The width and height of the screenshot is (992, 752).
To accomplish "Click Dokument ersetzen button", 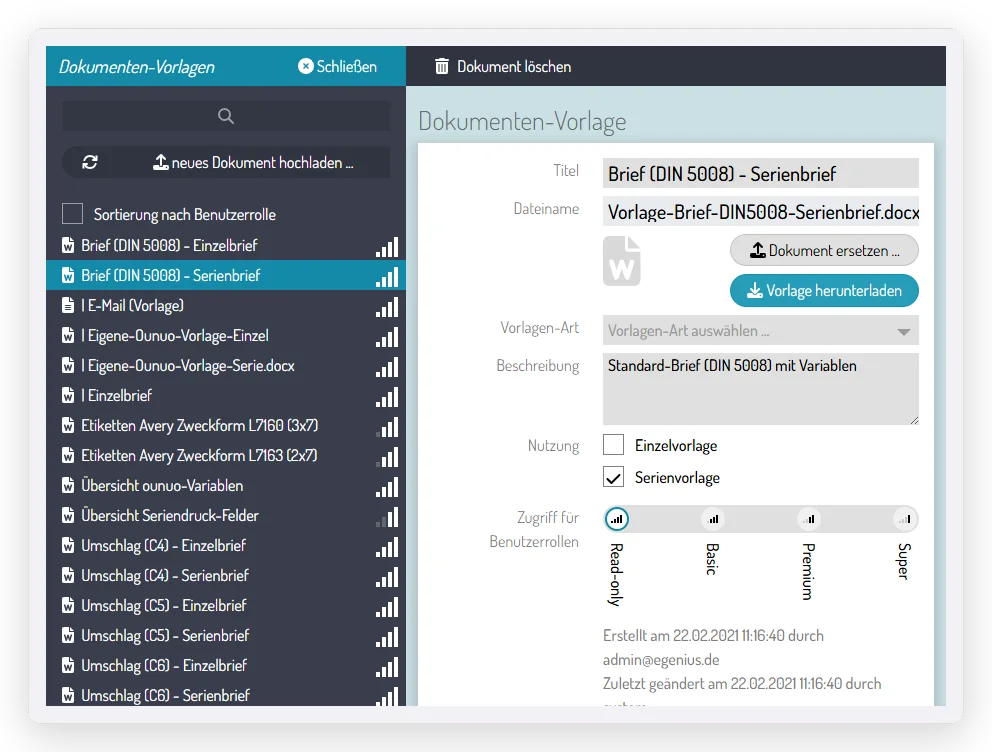I will pyautogui.click(x=824, y=250).
